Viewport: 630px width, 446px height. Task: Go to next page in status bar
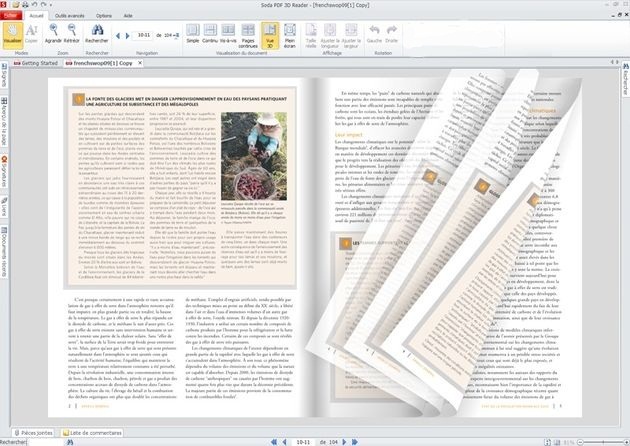pos(344,442)
